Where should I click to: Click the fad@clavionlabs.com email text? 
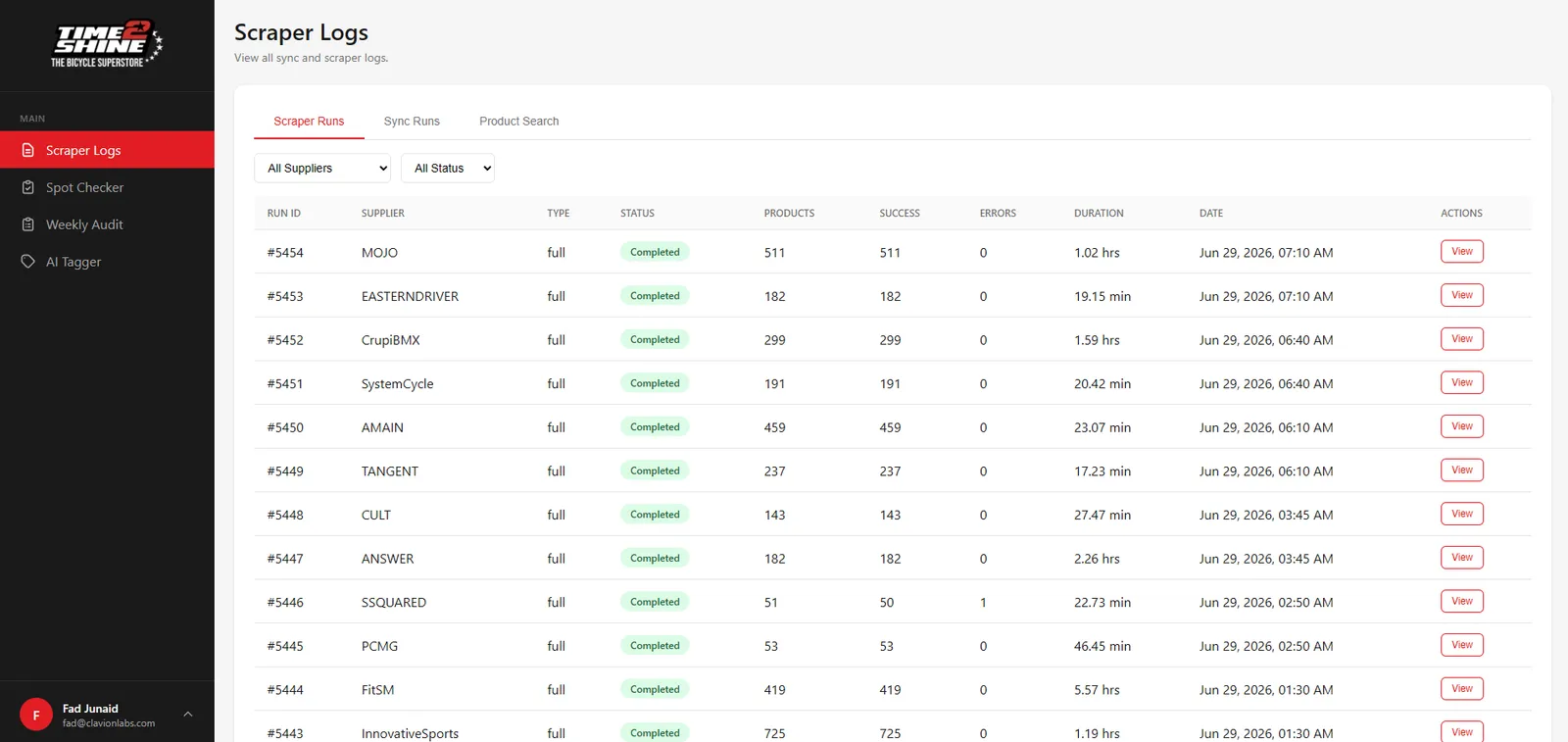pyautogui.click(x=109, y=723)
